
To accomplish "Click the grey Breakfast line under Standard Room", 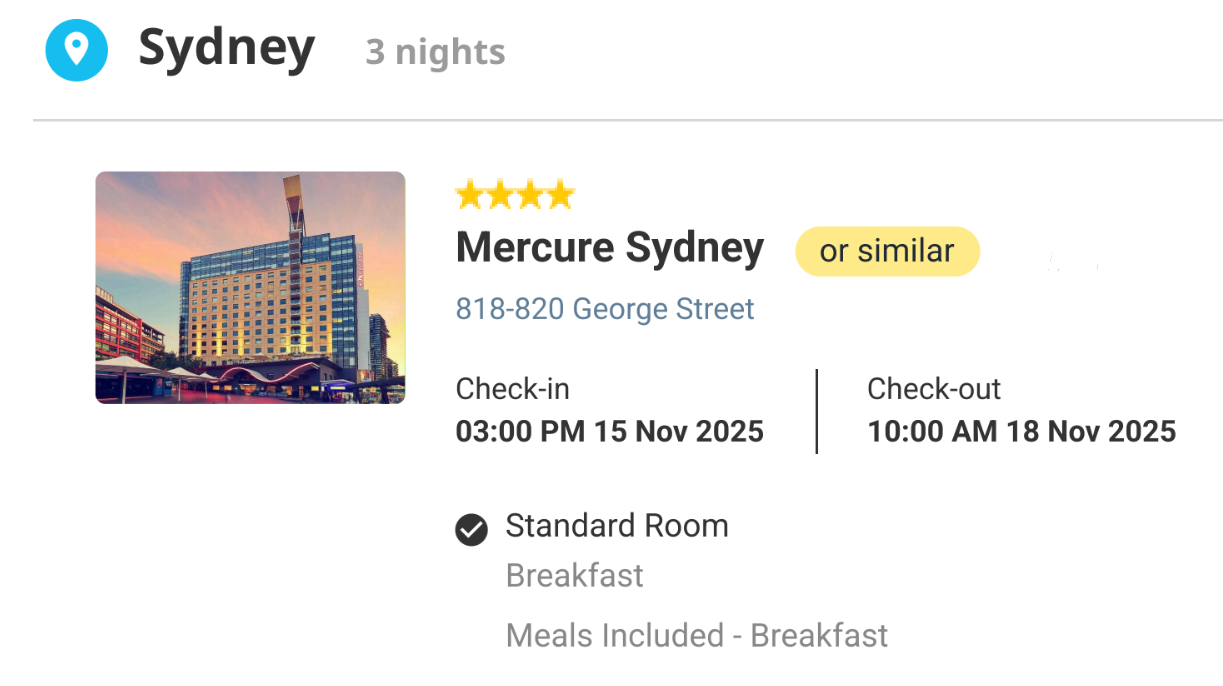I will (575, 576).
